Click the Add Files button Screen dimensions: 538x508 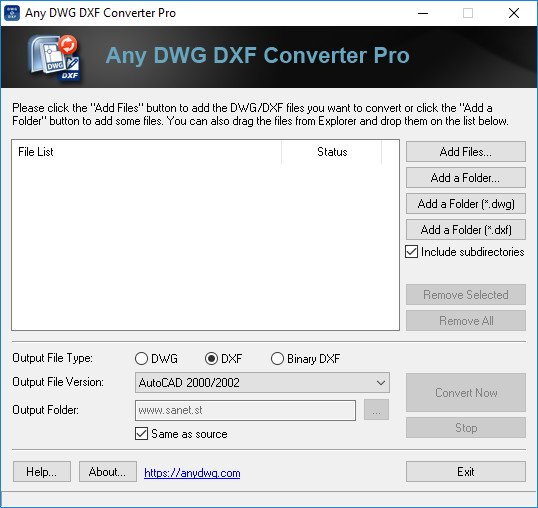click(x=466, y=152)
